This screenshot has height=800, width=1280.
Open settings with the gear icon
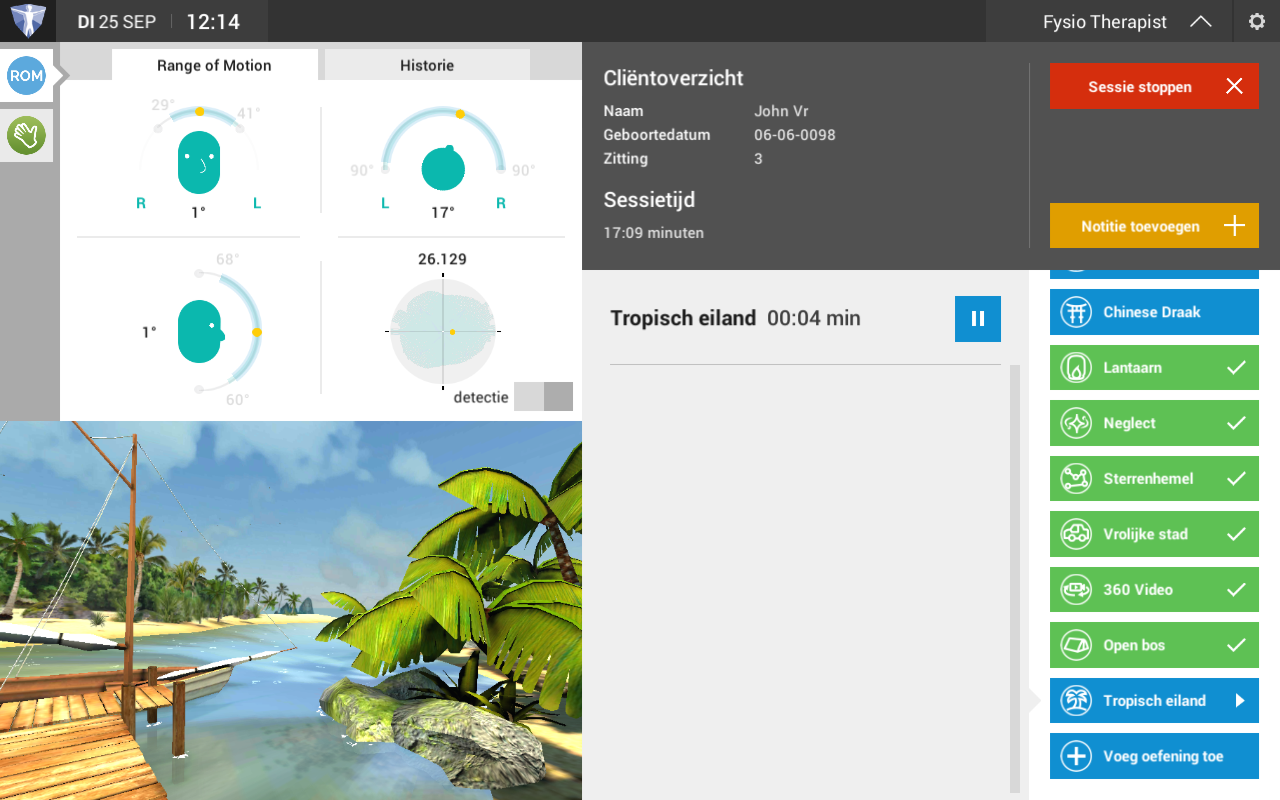click(x=1257, y=21)
